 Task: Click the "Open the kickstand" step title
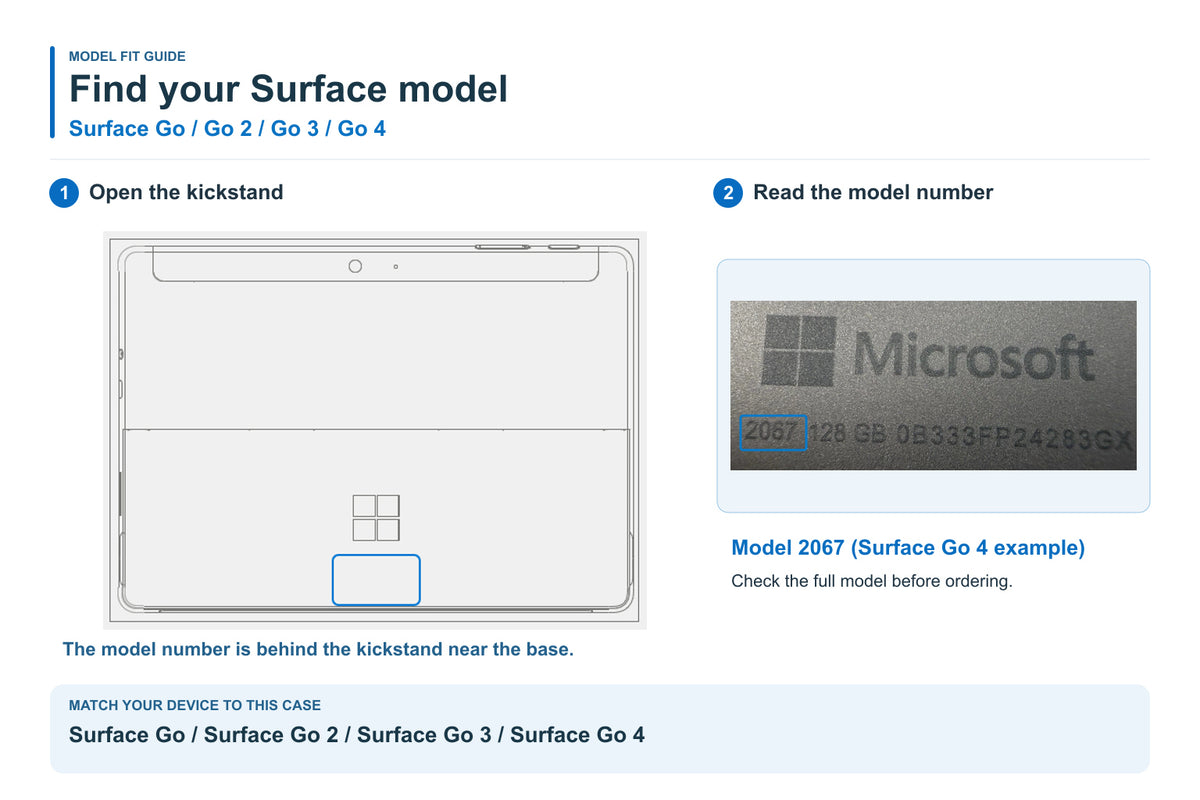tap(186, 192)
